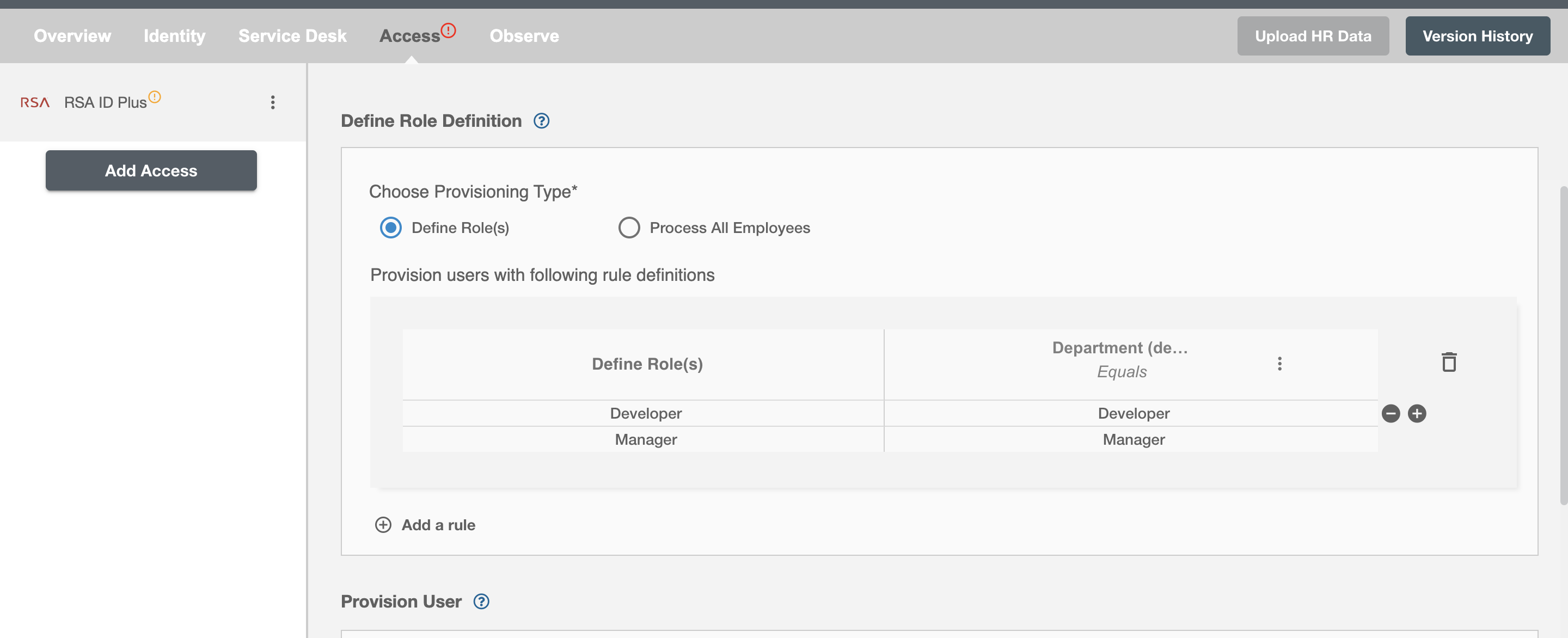The width and height of the screenshot is (1568, 638).
Task: Select the Access tab
Action: tap(409, 36)
